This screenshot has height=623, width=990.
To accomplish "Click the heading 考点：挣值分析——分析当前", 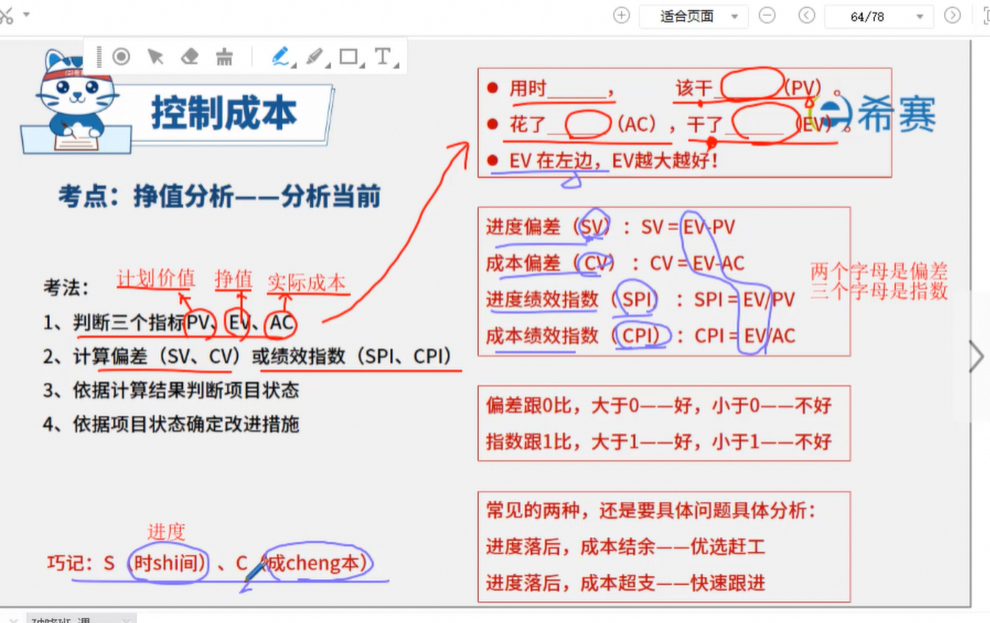I will 219,196.
